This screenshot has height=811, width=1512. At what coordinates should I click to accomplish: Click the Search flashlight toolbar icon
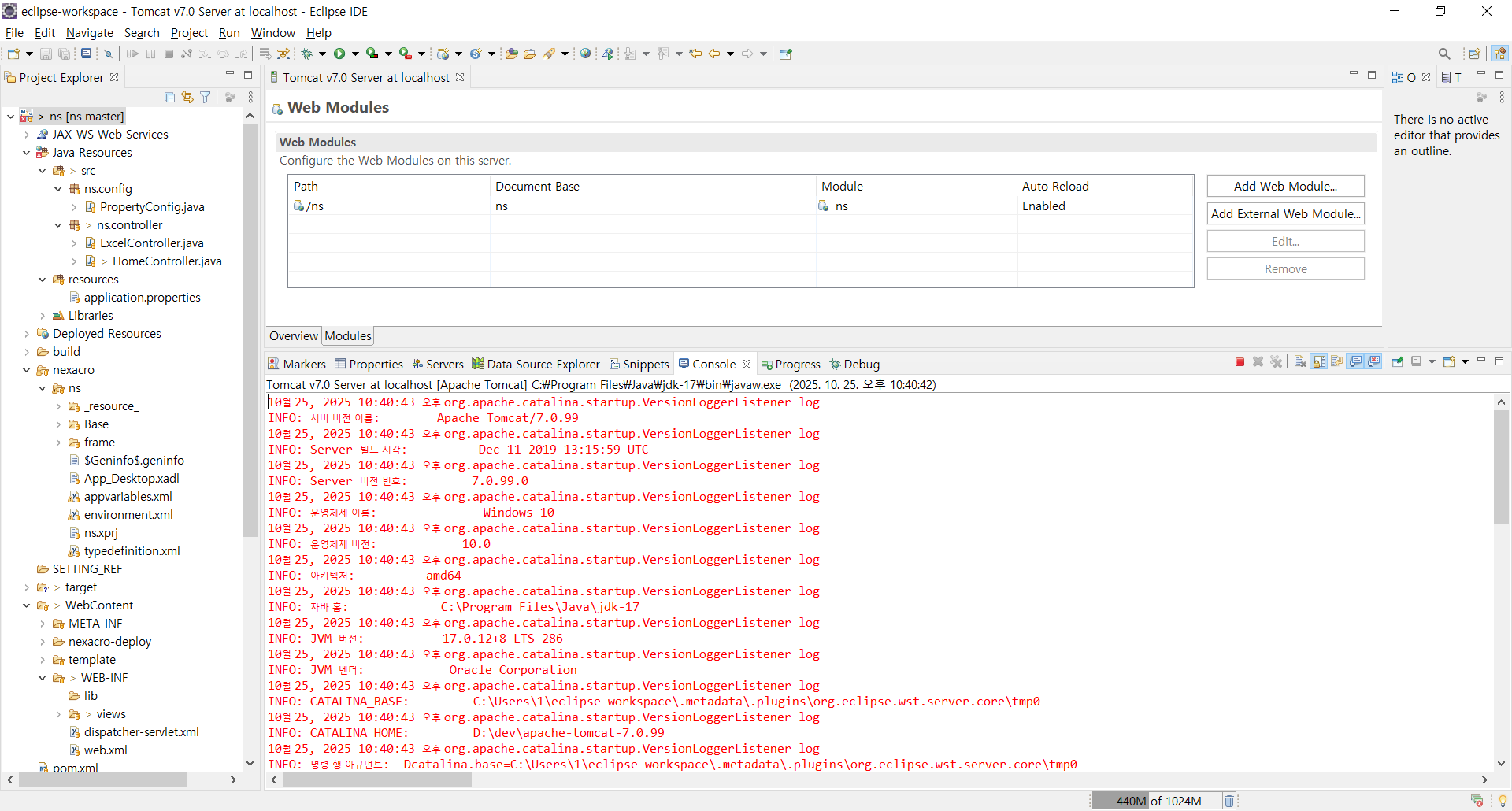point(549,54)
